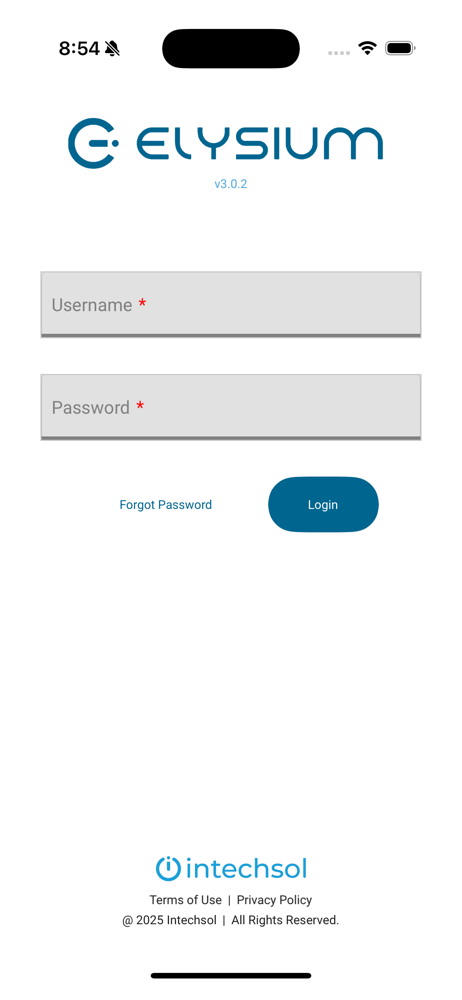This screenshot has width=462, height=1000.
Task: Tap the v3.0.2 version label
Action: 231,184
